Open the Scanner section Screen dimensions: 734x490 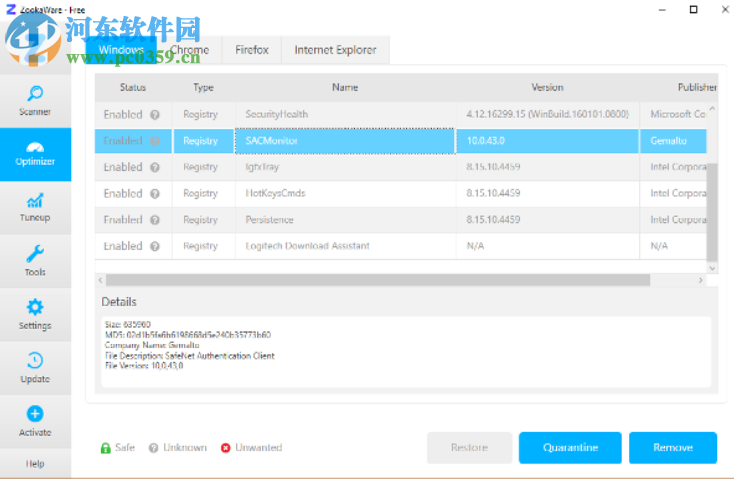pos(35,101)
